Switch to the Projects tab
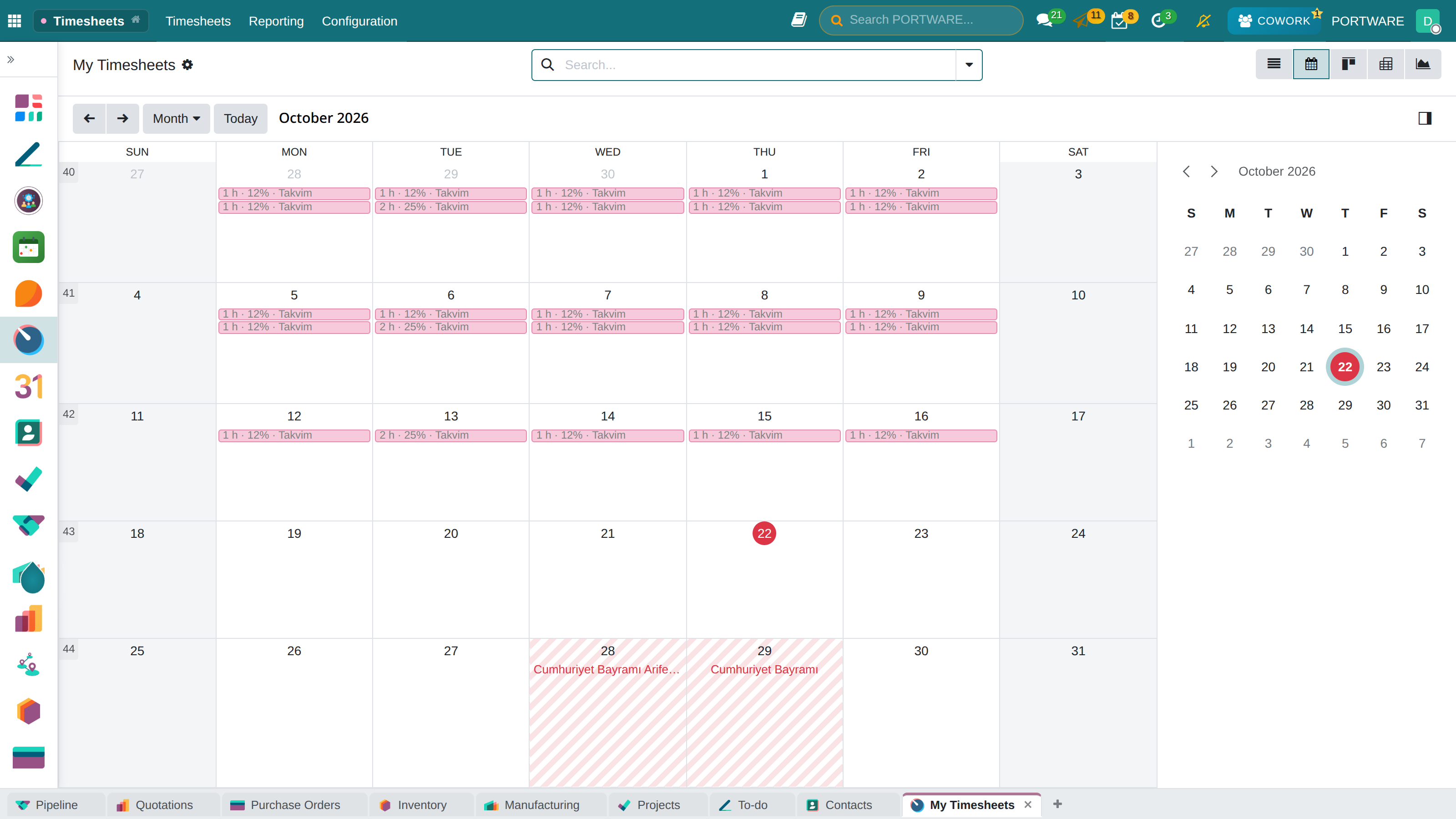The image size is (1456, 819). [658, 805]
